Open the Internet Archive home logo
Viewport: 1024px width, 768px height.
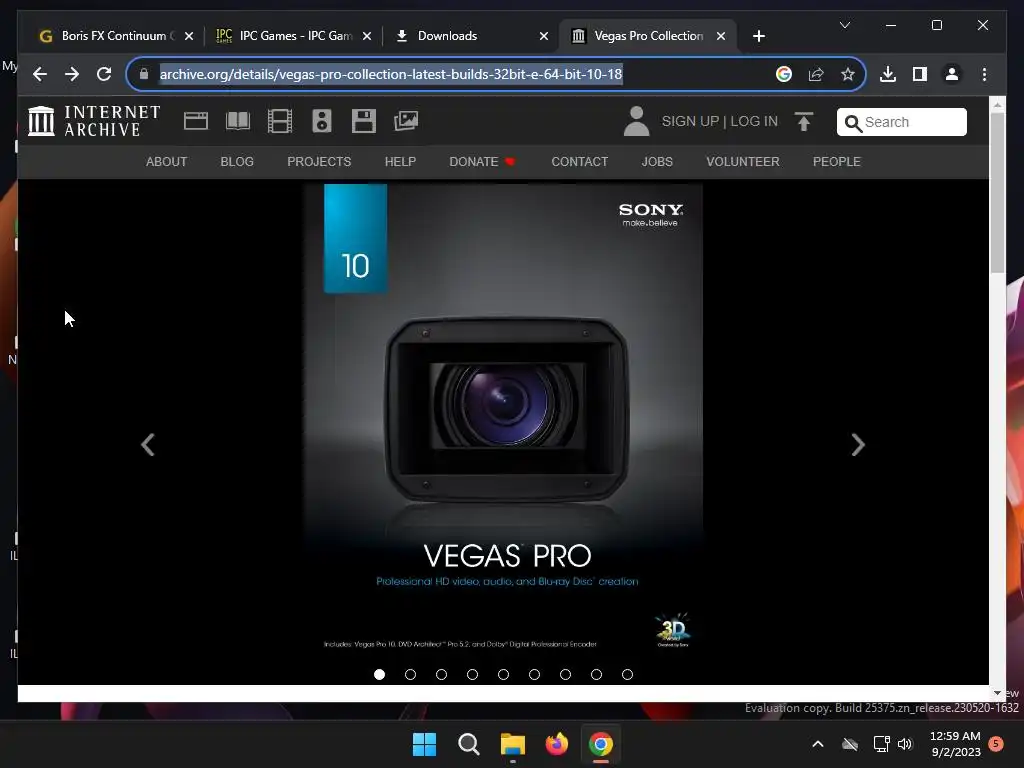[95, 121]
